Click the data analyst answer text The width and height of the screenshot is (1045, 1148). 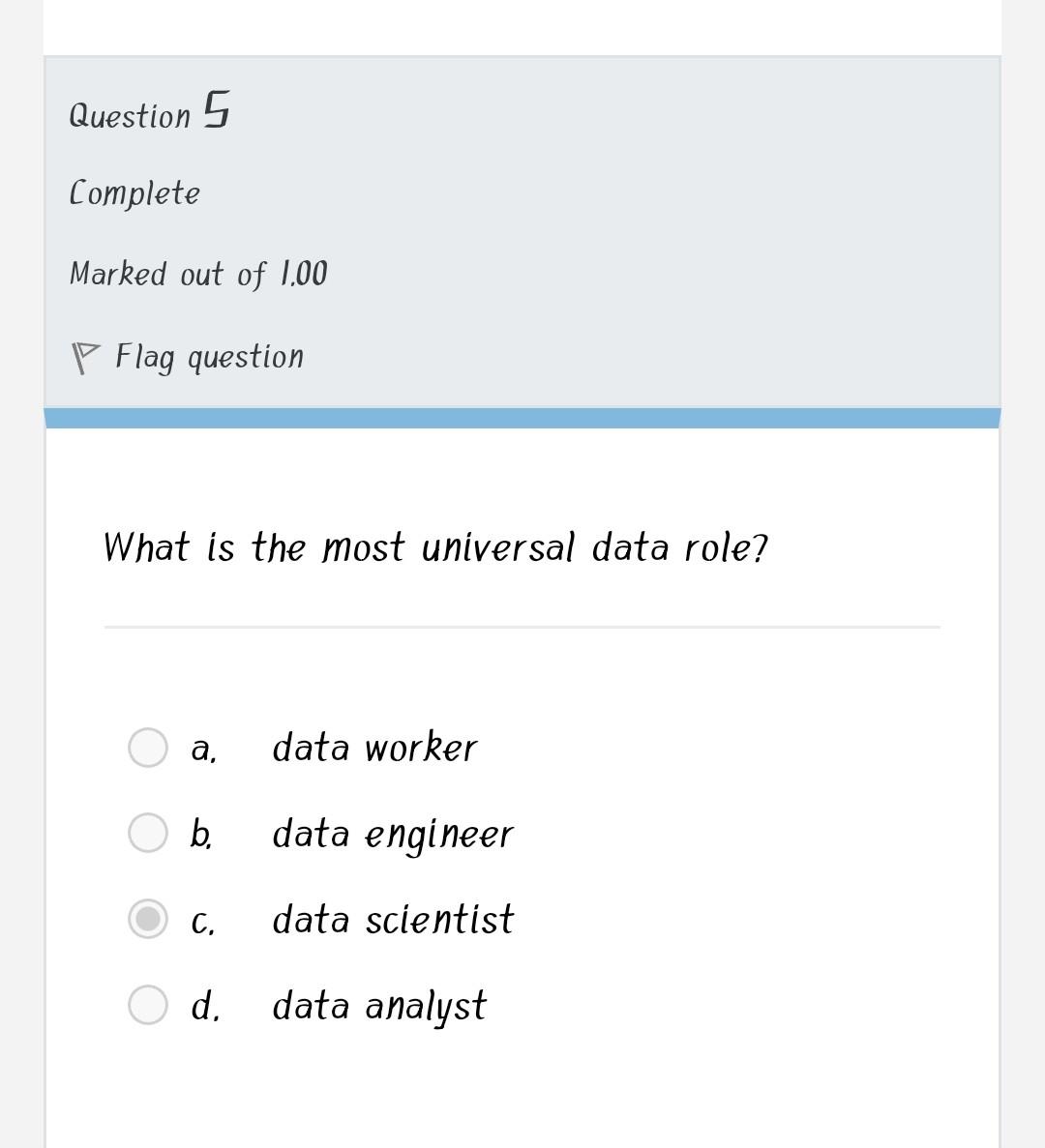pyautogui.click(x=379, y=1005)
